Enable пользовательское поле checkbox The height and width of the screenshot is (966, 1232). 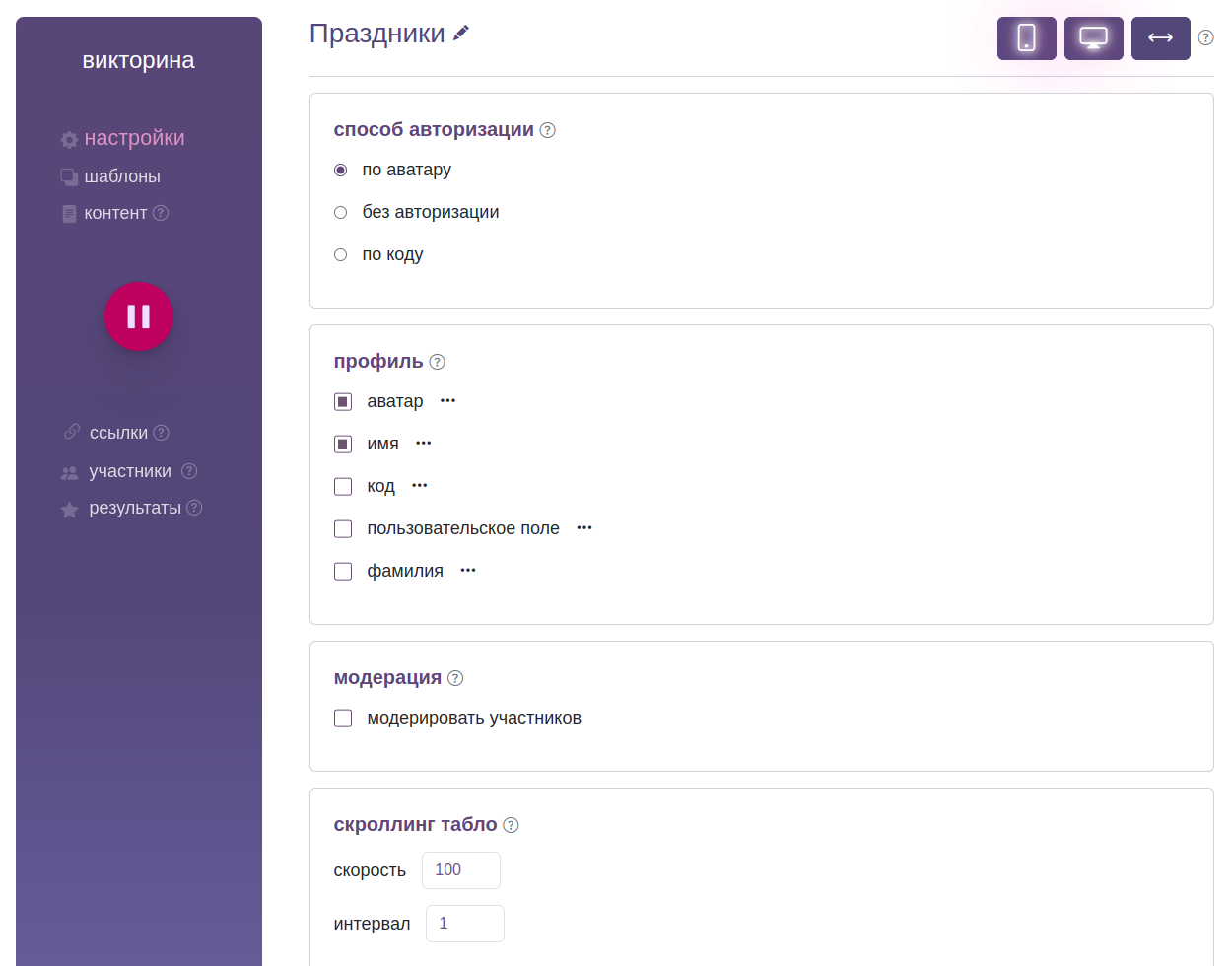[x=343, y=528]
